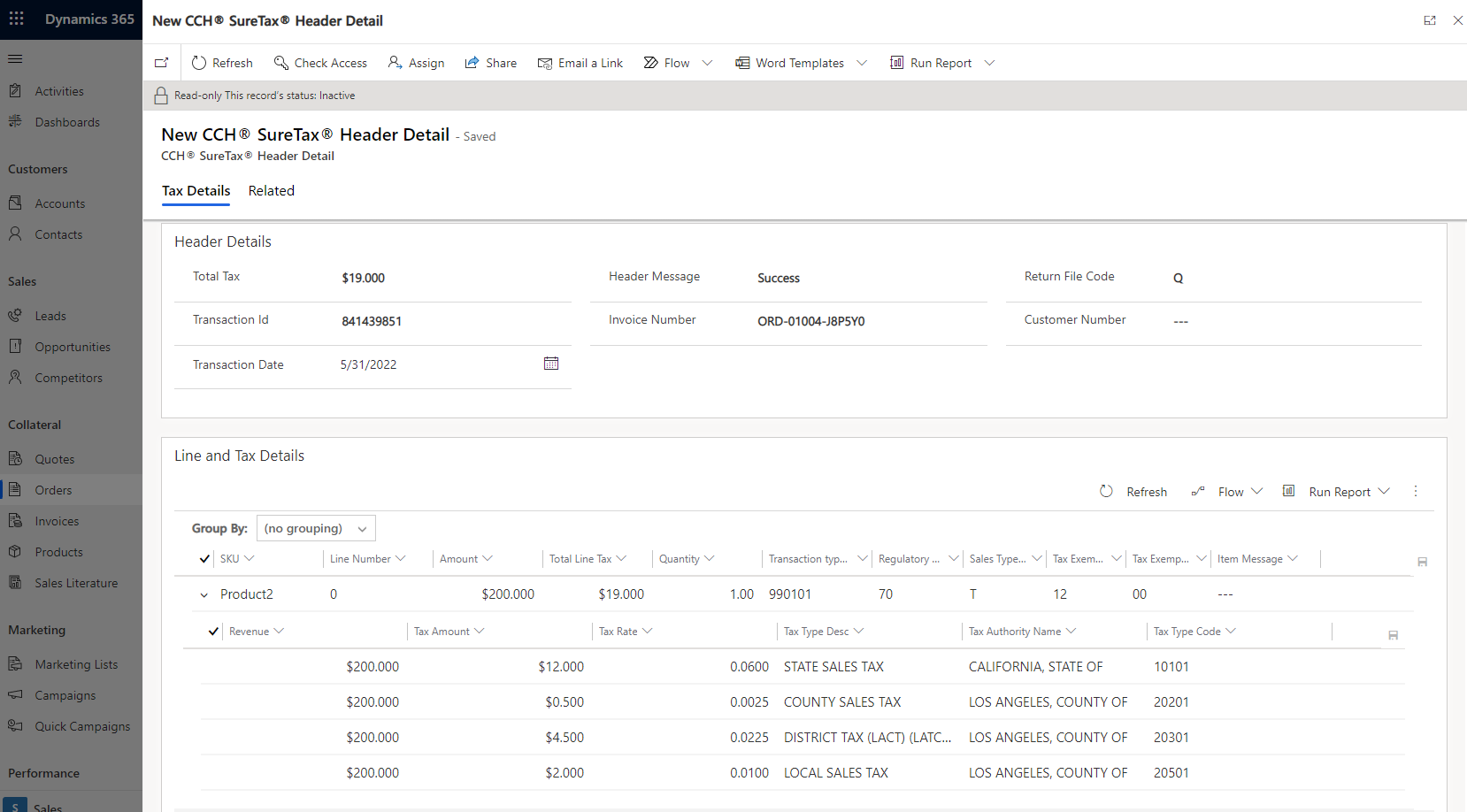Click the subgrid Run Report icon
The height and width of the screenshot is (812, 1467).
pyautogui.click(x=1289, y=491)
